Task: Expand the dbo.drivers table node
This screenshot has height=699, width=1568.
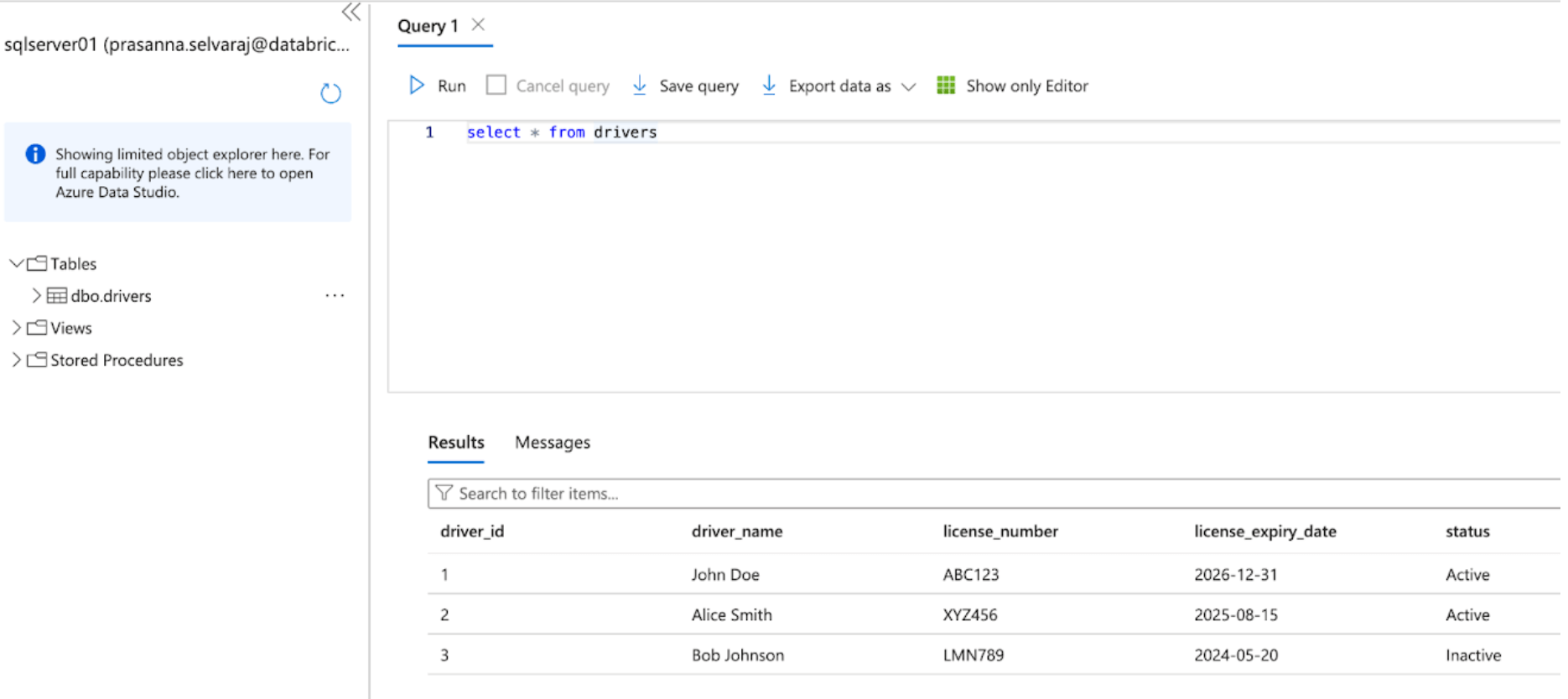Action: [x=36, y=296]
